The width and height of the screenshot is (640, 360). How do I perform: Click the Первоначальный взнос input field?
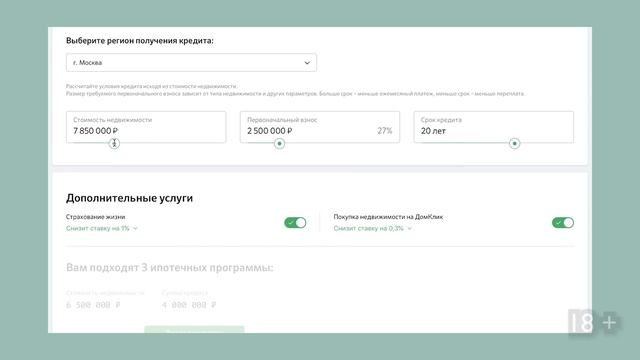[320, 127]
